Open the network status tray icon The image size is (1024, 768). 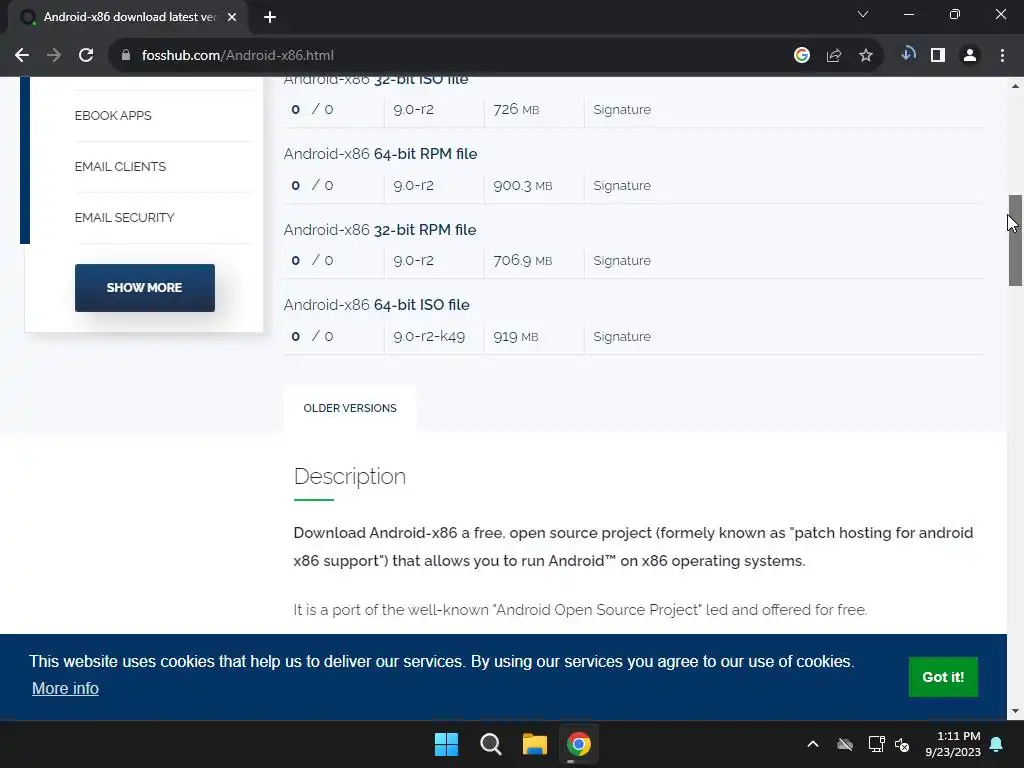pyautogui.click(x=876, y=744)
